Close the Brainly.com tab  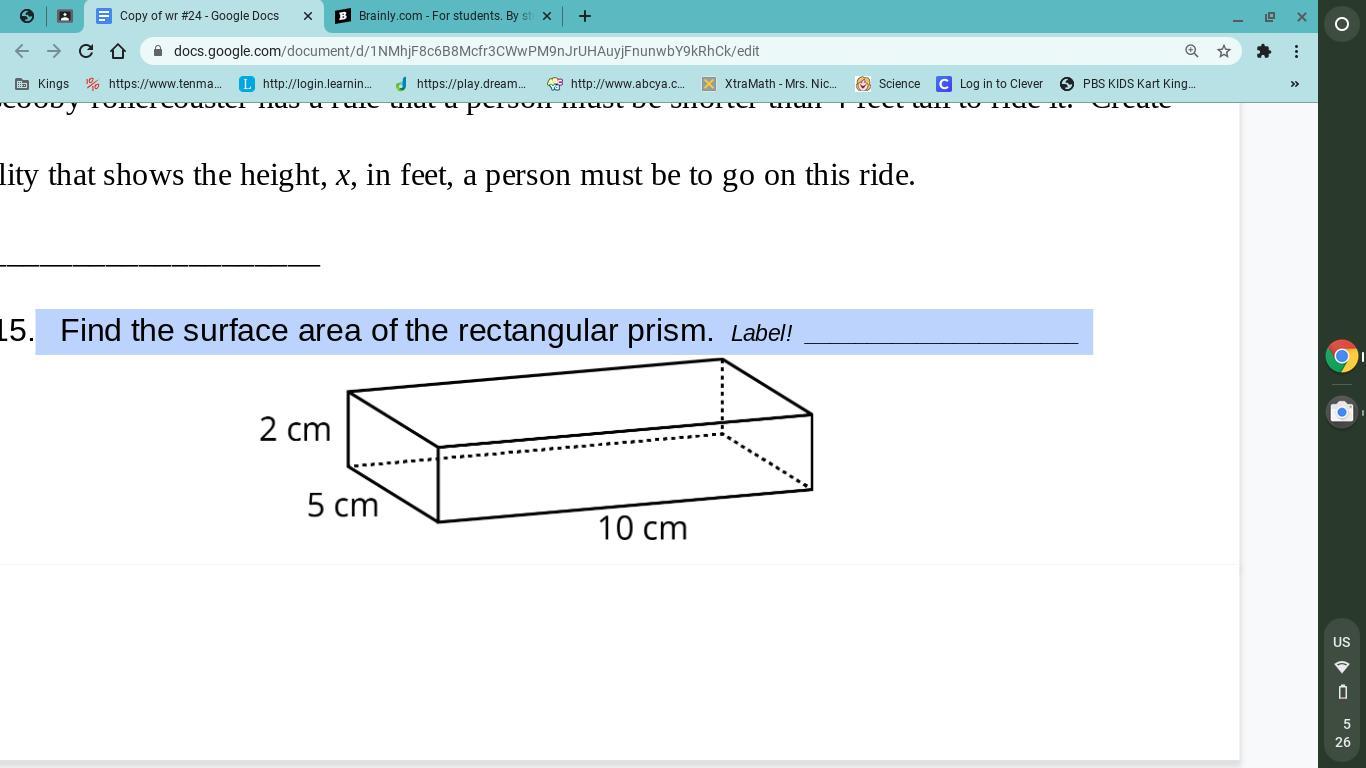pyautogui.click(x=547, y=16)
